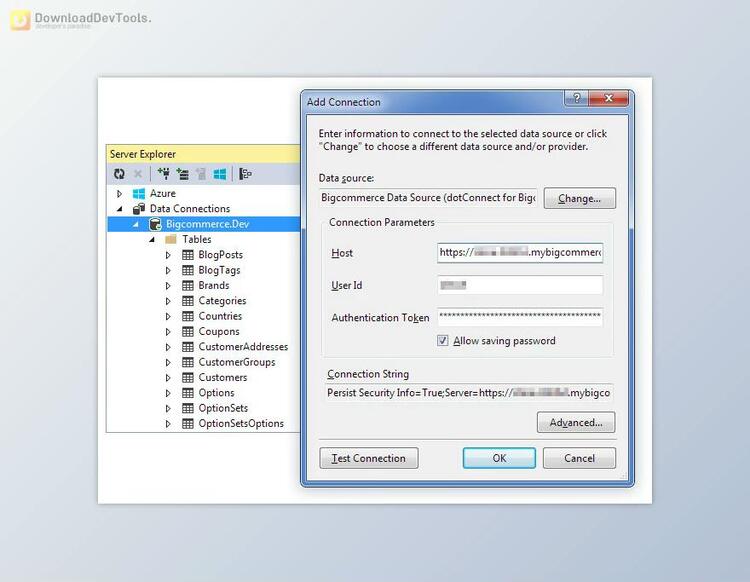Click inside the User Id field

point(520,285)
